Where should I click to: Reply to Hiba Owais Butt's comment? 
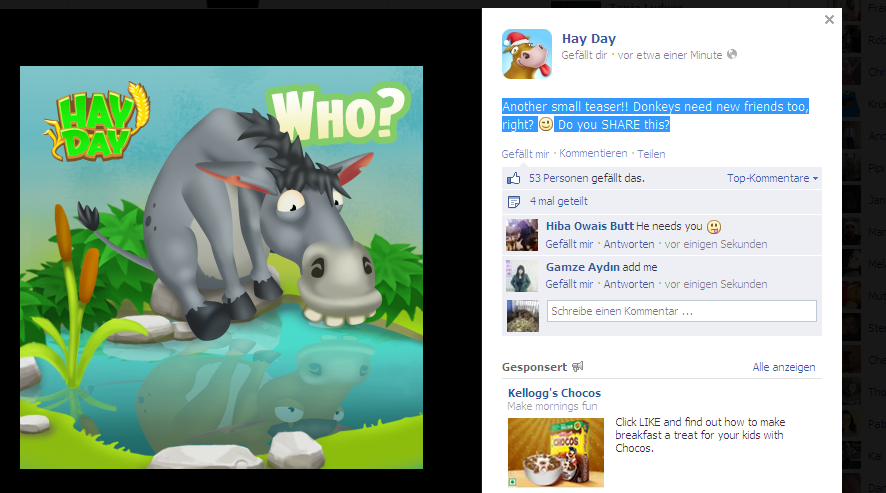click(629, 244)
